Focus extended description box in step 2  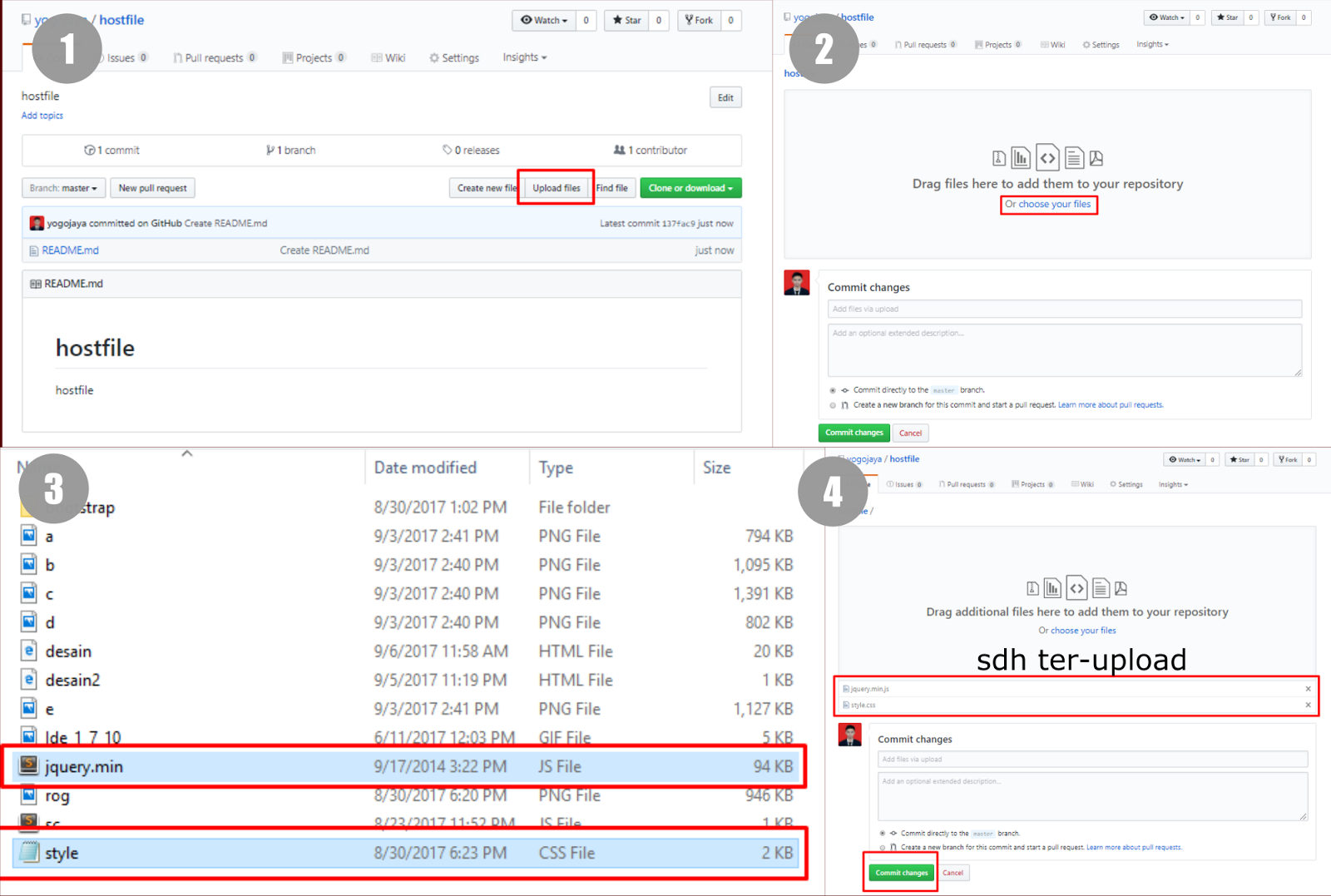(x=1064, y=350)
